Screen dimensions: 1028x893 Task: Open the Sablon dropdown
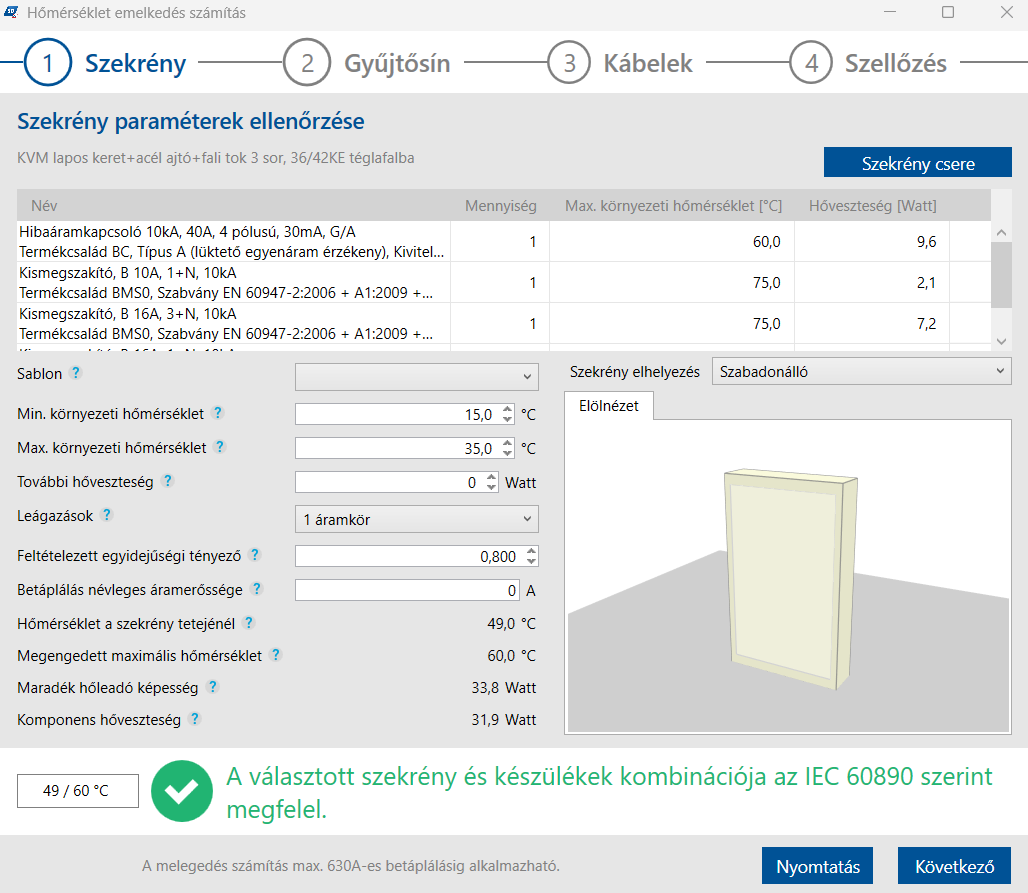click(x=416, y=376)
